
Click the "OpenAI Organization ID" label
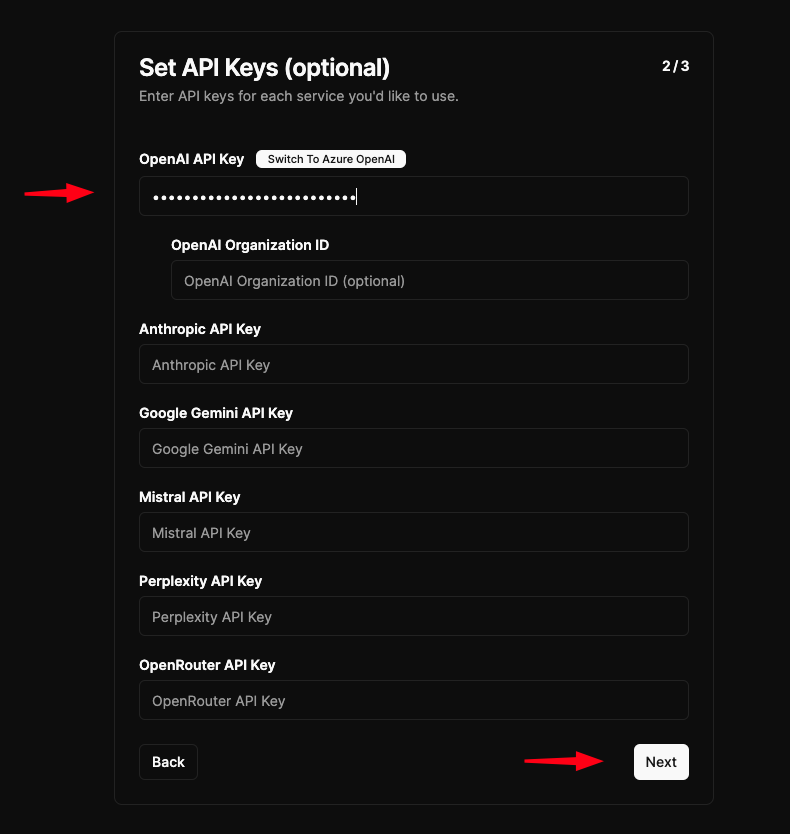[x=250, y=245]
